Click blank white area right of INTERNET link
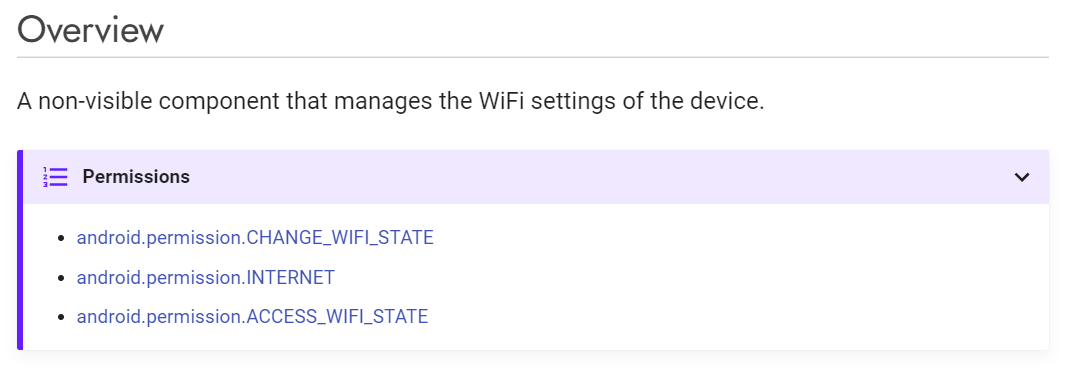Viewport: 1078px width, 385px height. click(688, 278)
